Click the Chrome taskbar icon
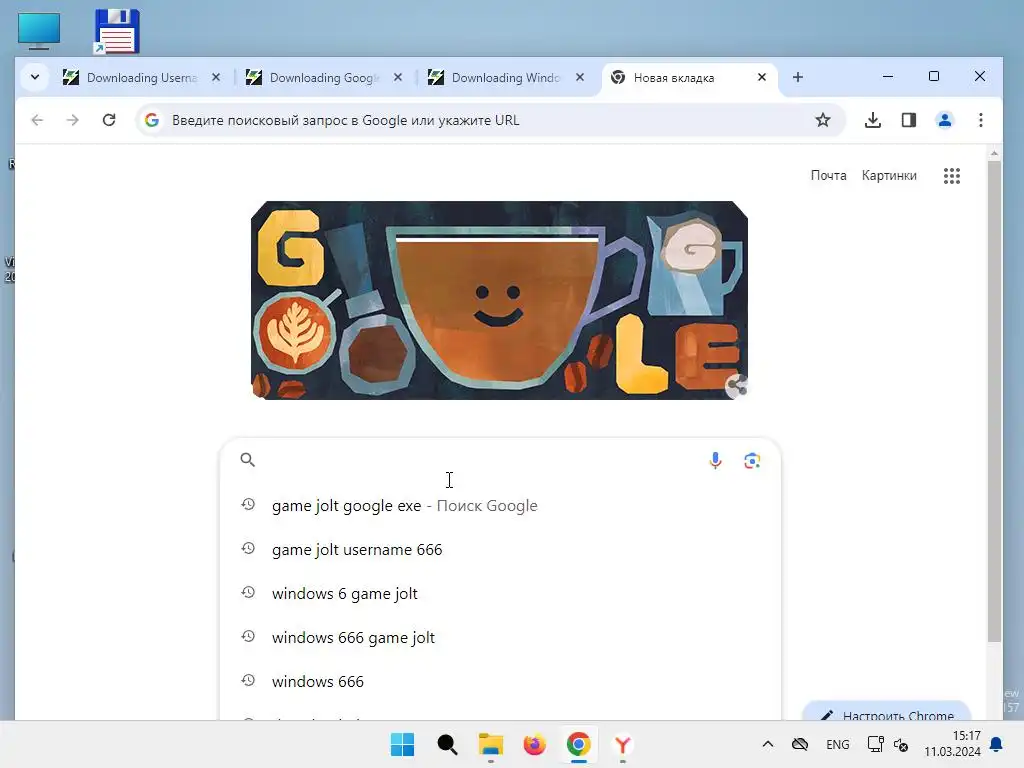The width and height of the screenshot is (1024, 768). pyautogui.click(x=579, y=744)
